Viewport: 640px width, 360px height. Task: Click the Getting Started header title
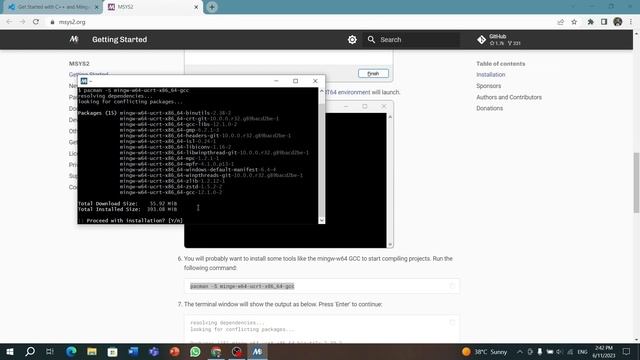[120, 40]
